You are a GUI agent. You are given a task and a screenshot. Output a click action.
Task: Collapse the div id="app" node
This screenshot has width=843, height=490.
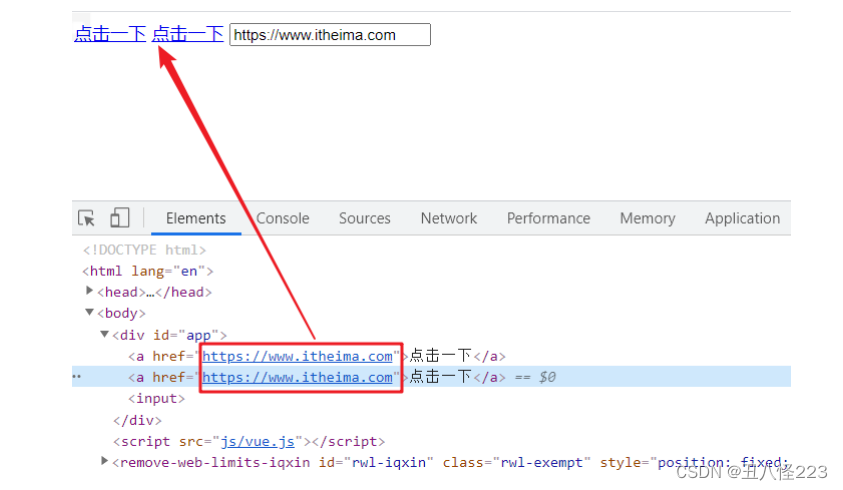point(104,334)
